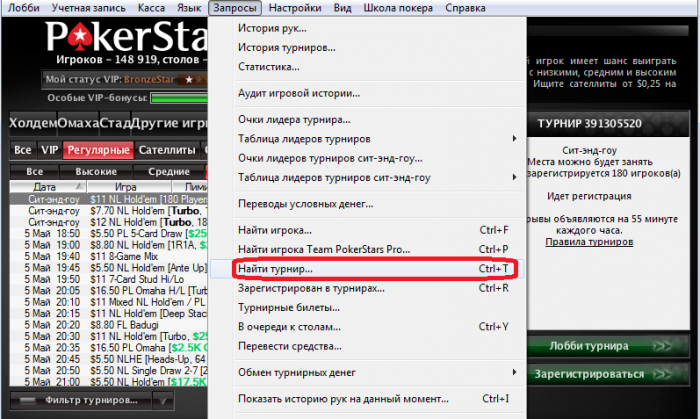Select the $12 NL Hold'em Turbo row
The image size is (700, 419).
(109, 222)
